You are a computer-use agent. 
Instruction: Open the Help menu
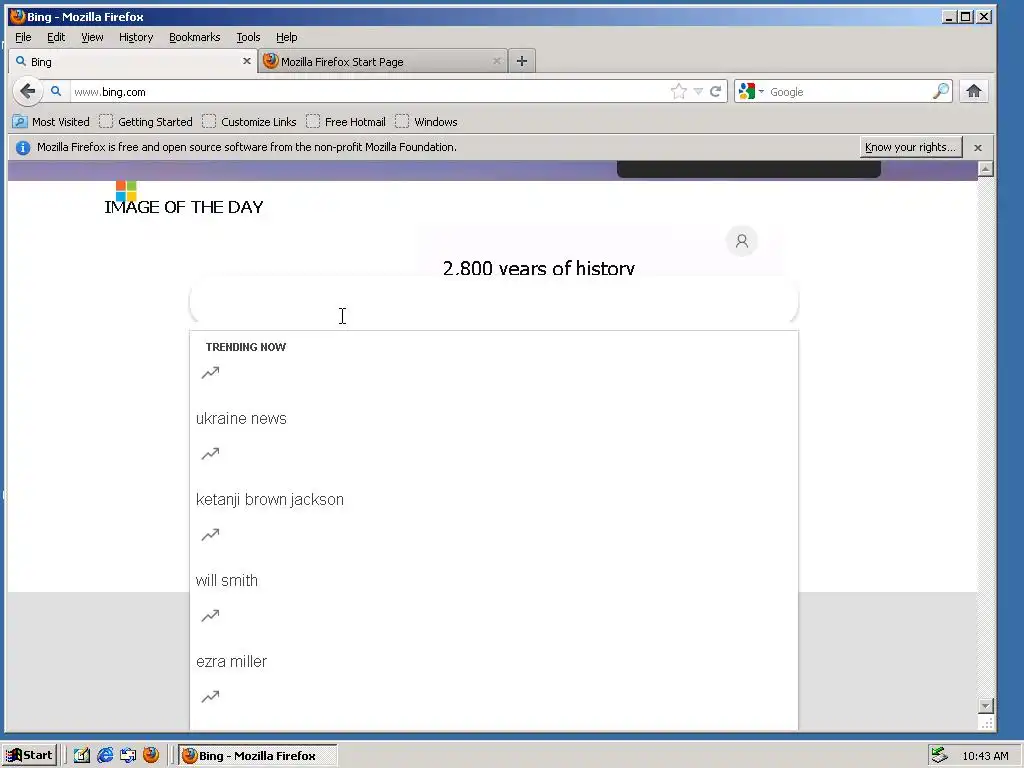coord(287,37)
